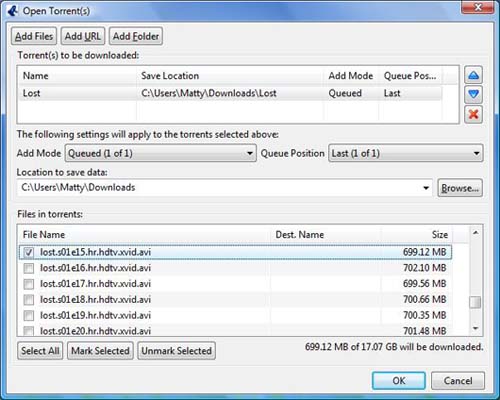
Task: Uncheck lost.s01e15.hr.hdtv.xvid.avi checkbox
Action: [x=29, y=252]
